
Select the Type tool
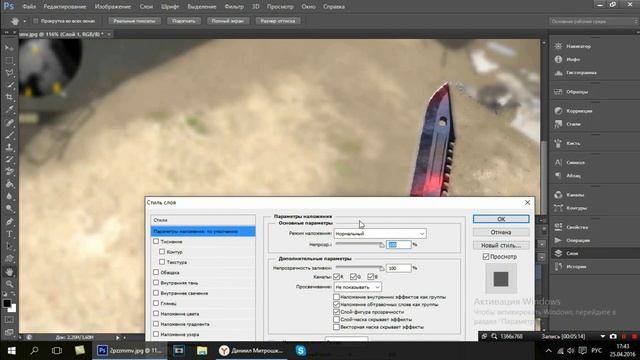[x=9, y=234]
